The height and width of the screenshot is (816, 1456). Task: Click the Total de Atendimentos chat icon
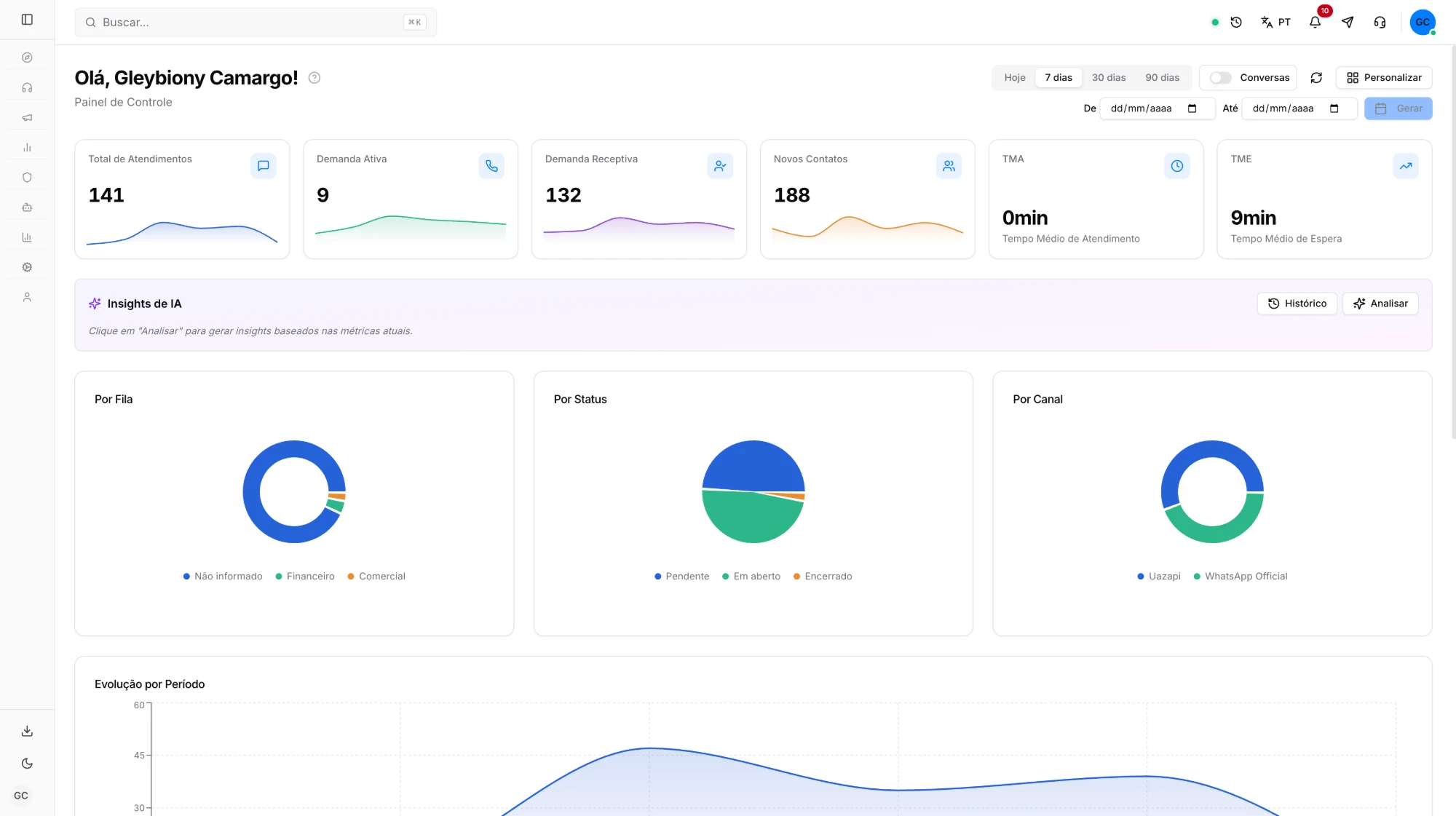[x=264, y=166]
